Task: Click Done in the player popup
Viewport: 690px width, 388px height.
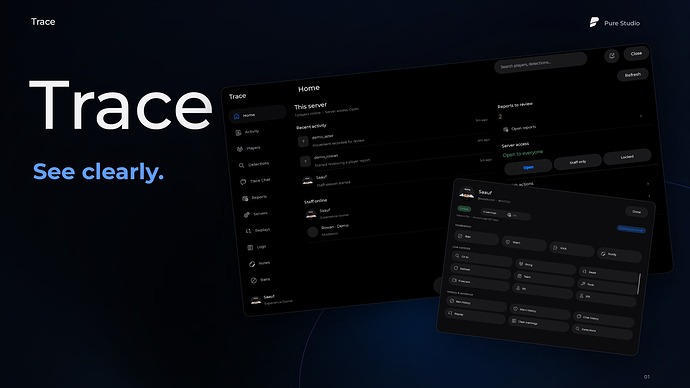Action: point(636,212)
